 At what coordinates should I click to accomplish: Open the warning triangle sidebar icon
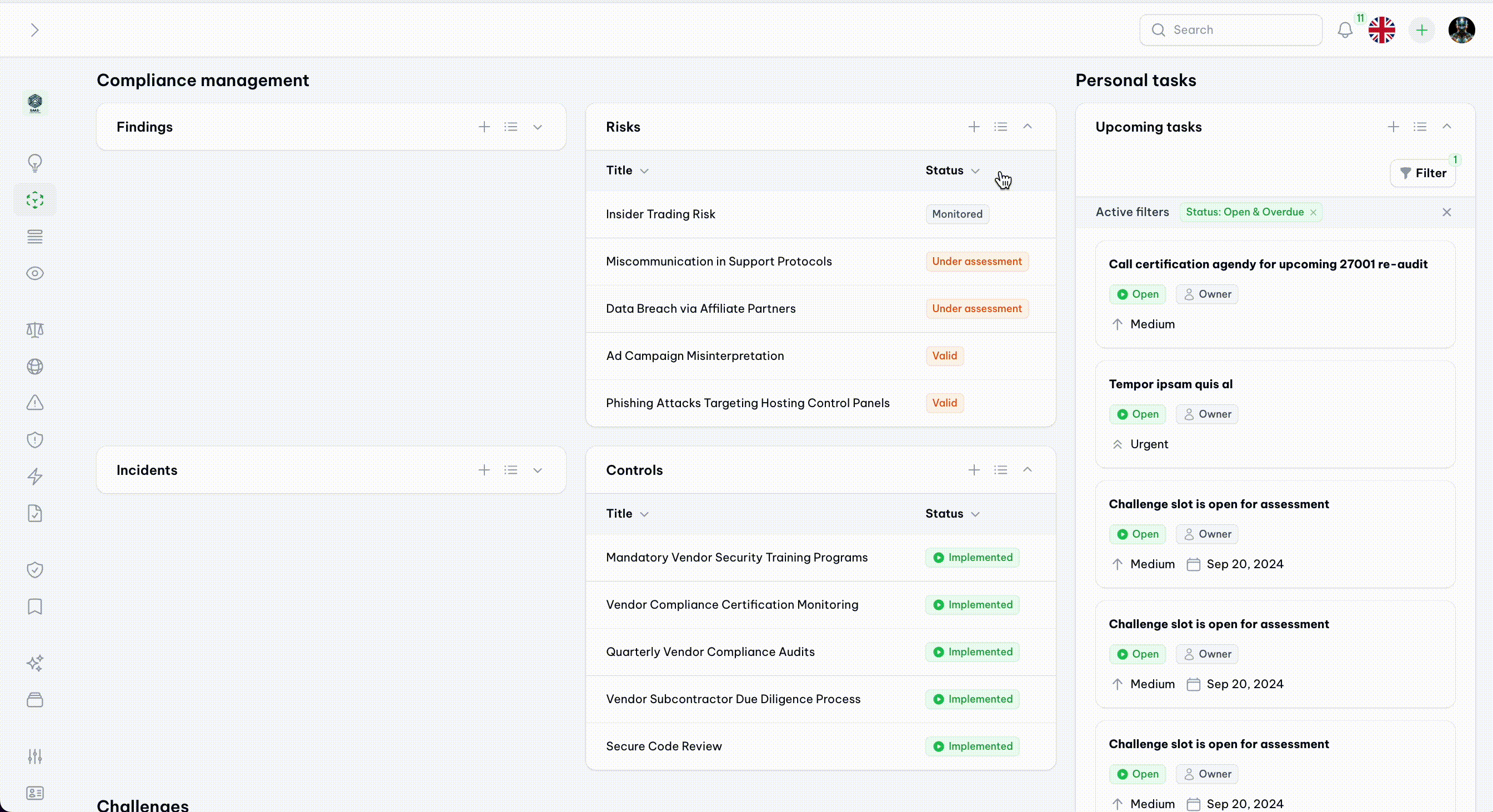click(35, 403)
